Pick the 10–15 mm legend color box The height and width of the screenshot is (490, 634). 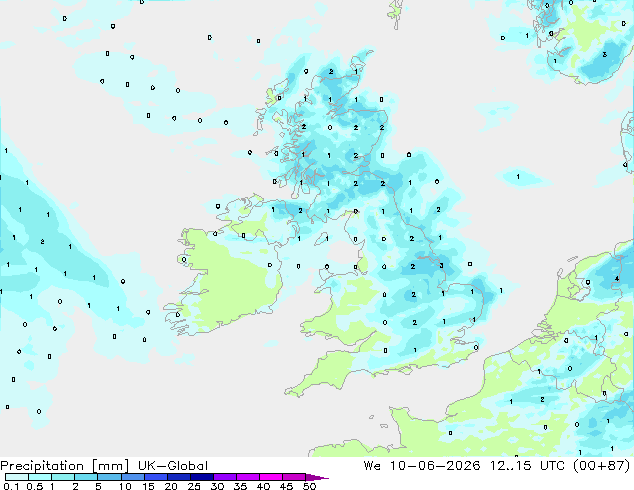click(x=132, y=477)
